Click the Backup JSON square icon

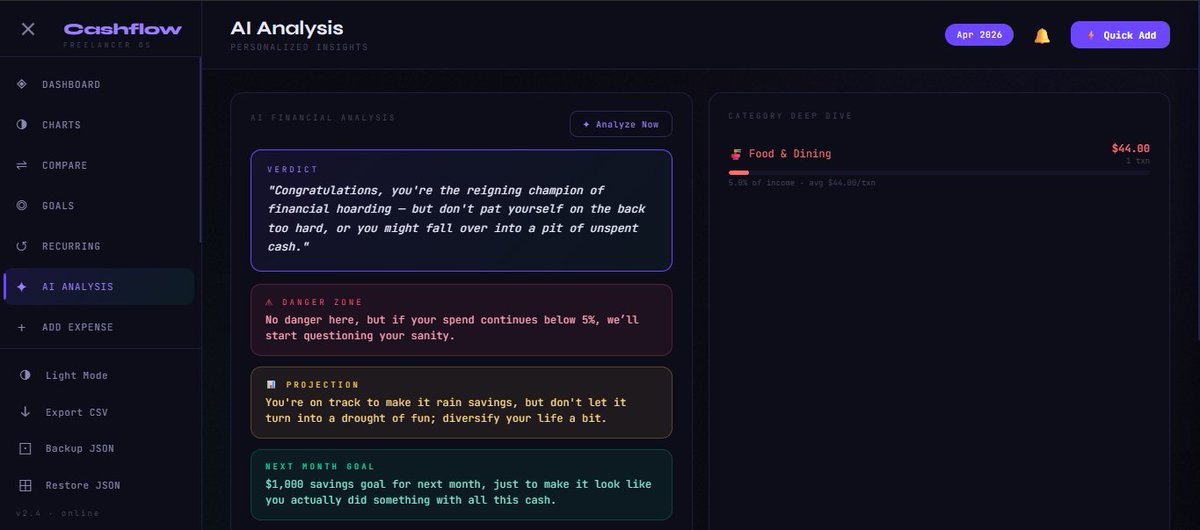[25, 449]
